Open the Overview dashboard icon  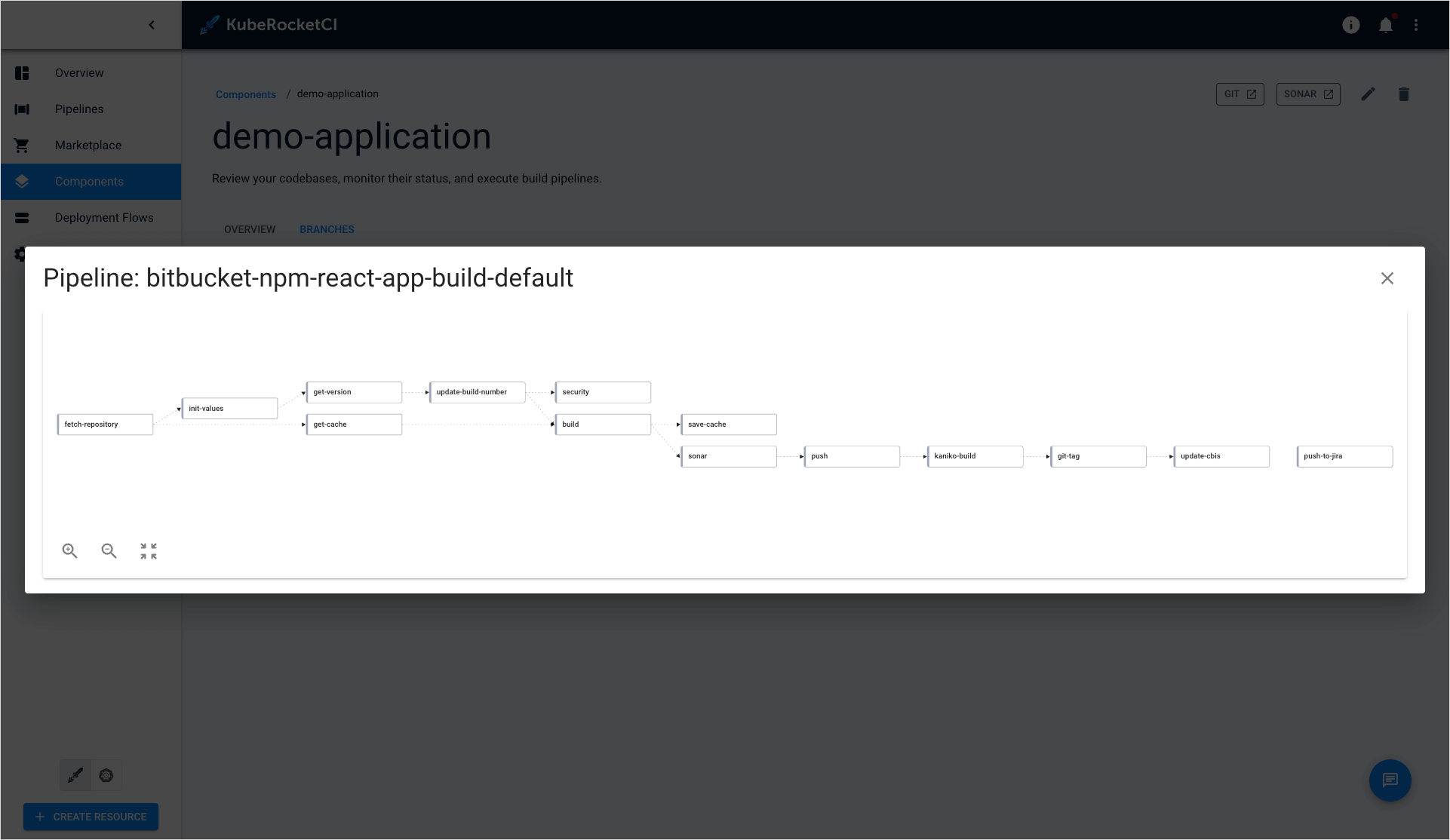click(22, 72)
